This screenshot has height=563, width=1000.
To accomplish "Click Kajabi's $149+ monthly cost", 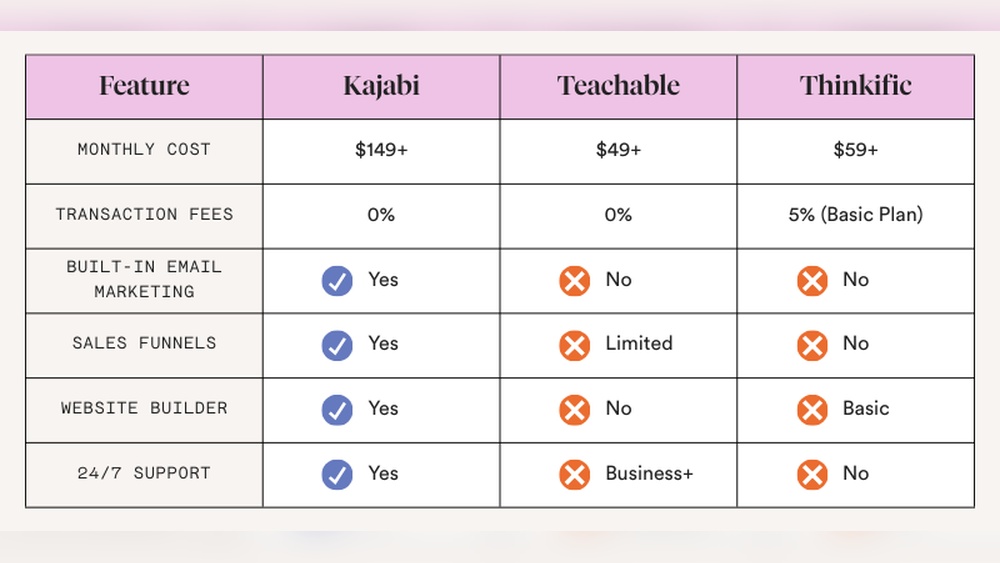I will point(381,150).
